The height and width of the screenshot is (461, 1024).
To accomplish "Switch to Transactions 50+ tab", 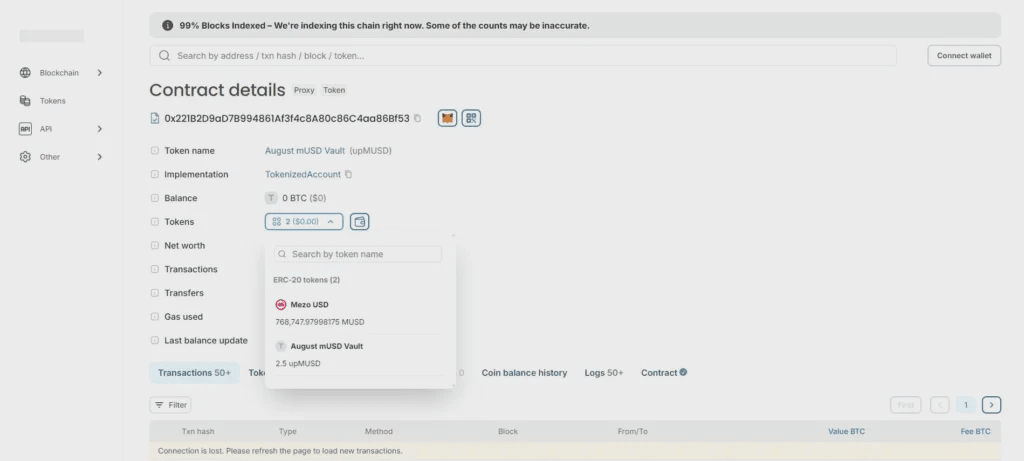I will (x=194, y=373).
